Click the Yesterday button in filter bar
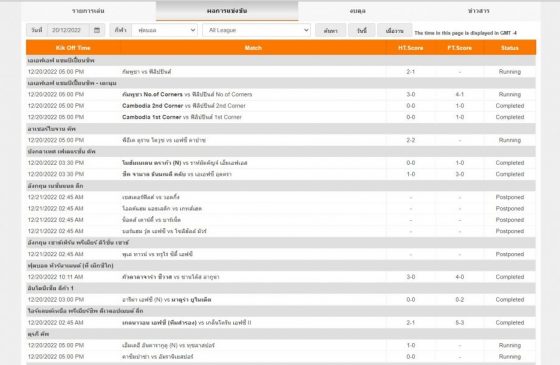This screenshot has height=365, width=560. pyautogui.click(x=395, y=31)
